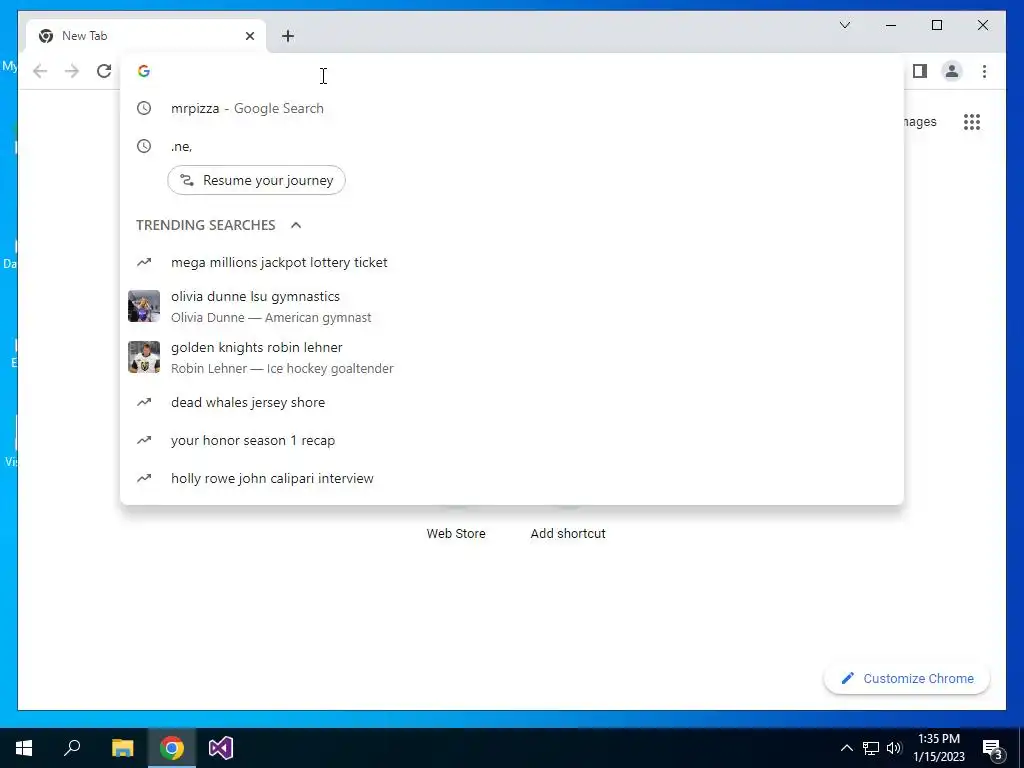Viewport: 1024px width, 768px height.
Task: Select the .ne, history suggestion
Action: (x=512, y=146)
